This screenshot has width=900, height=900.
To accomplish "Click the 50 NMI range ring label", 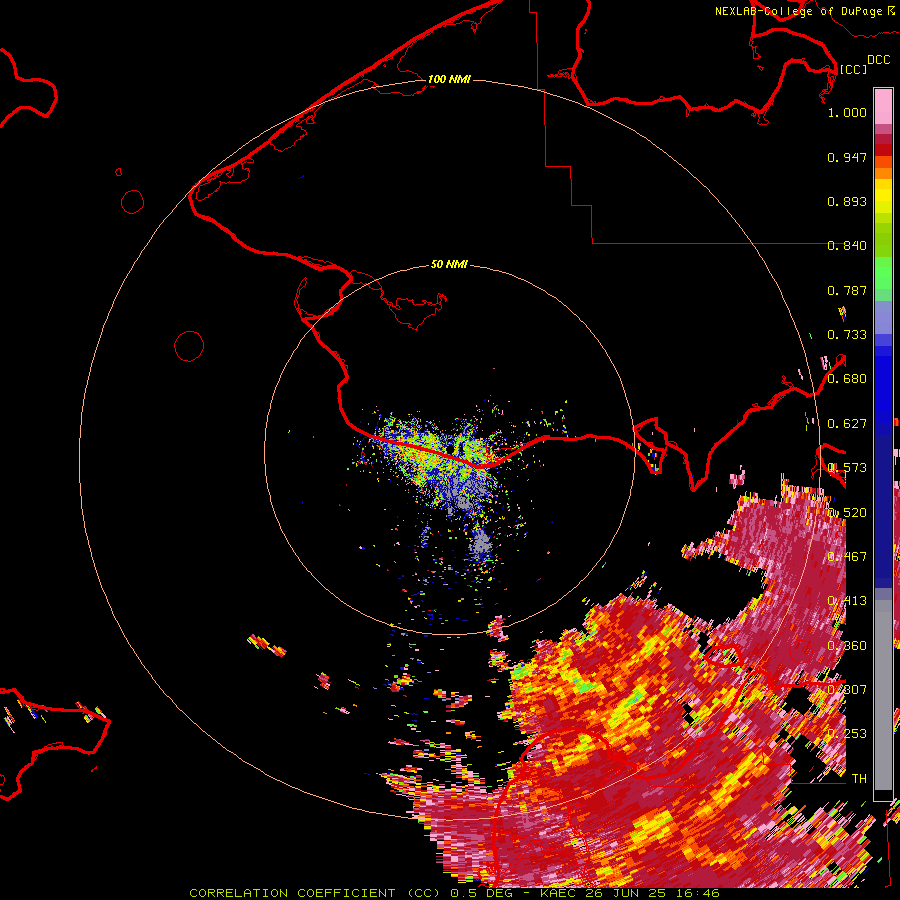I will [449, 264].
